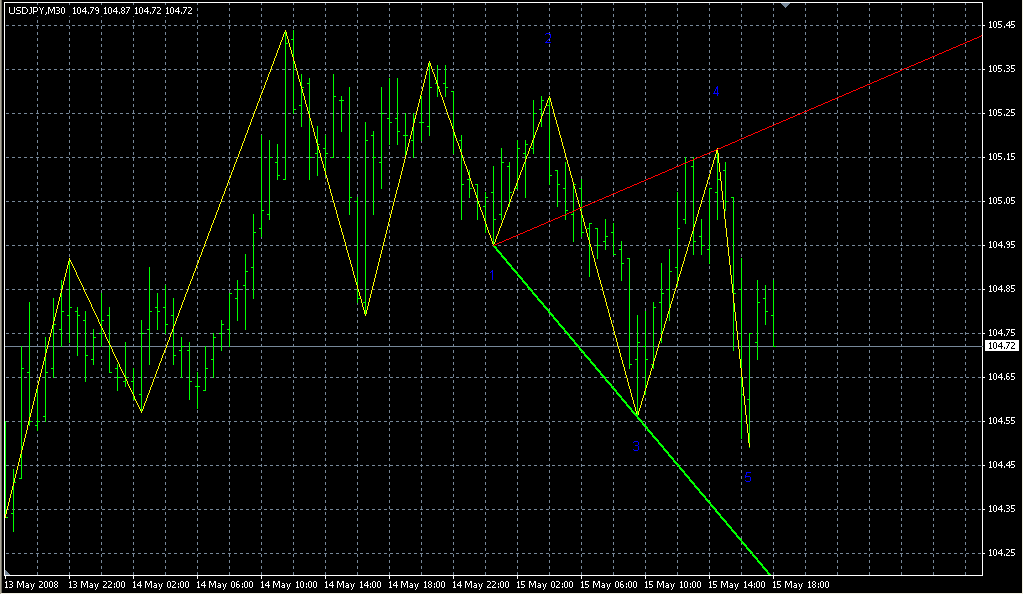Click the 14 May 22:00 time label

(481, 584)
